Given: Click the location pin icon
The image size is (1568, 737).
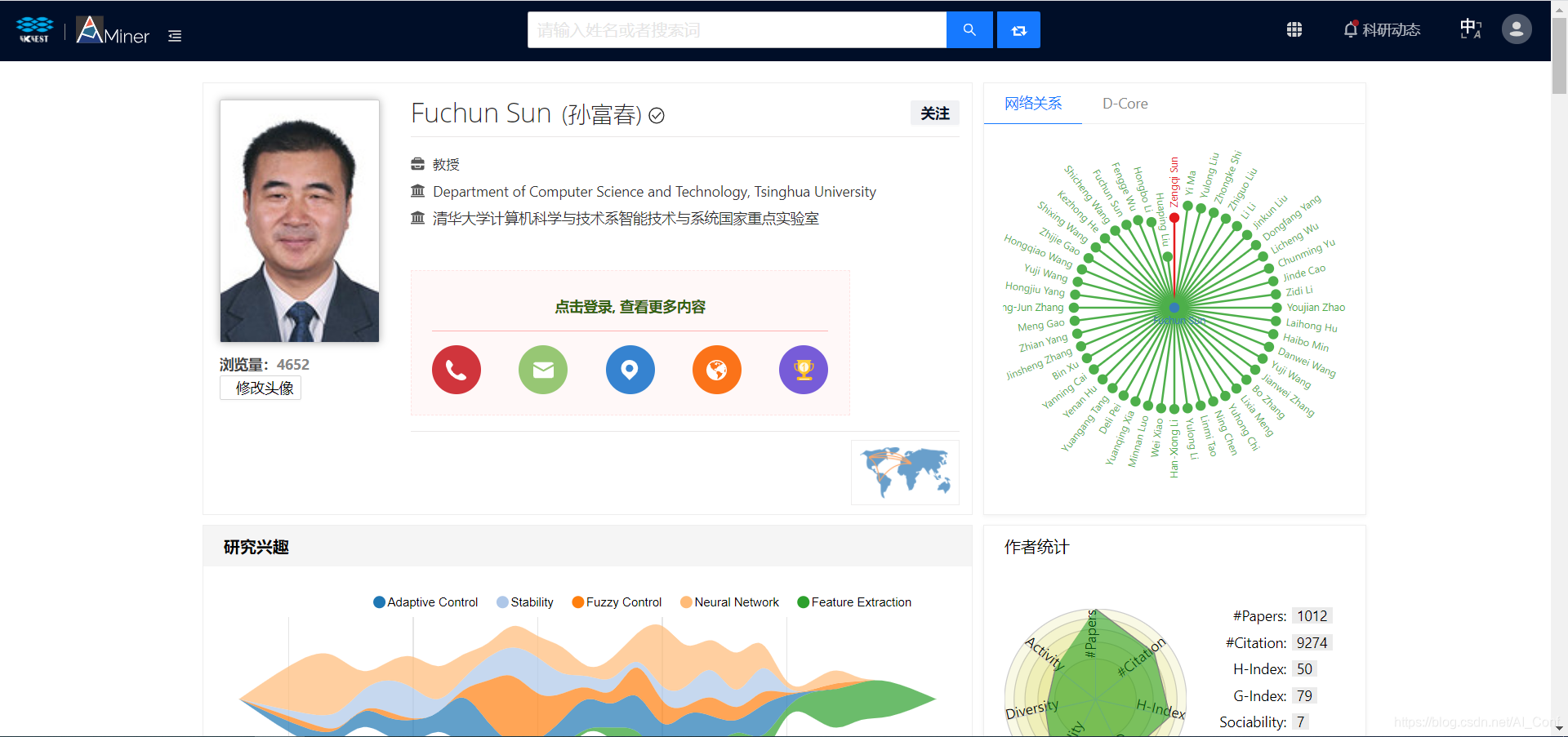Looking at the screenshot, I should tap(630, 370).
